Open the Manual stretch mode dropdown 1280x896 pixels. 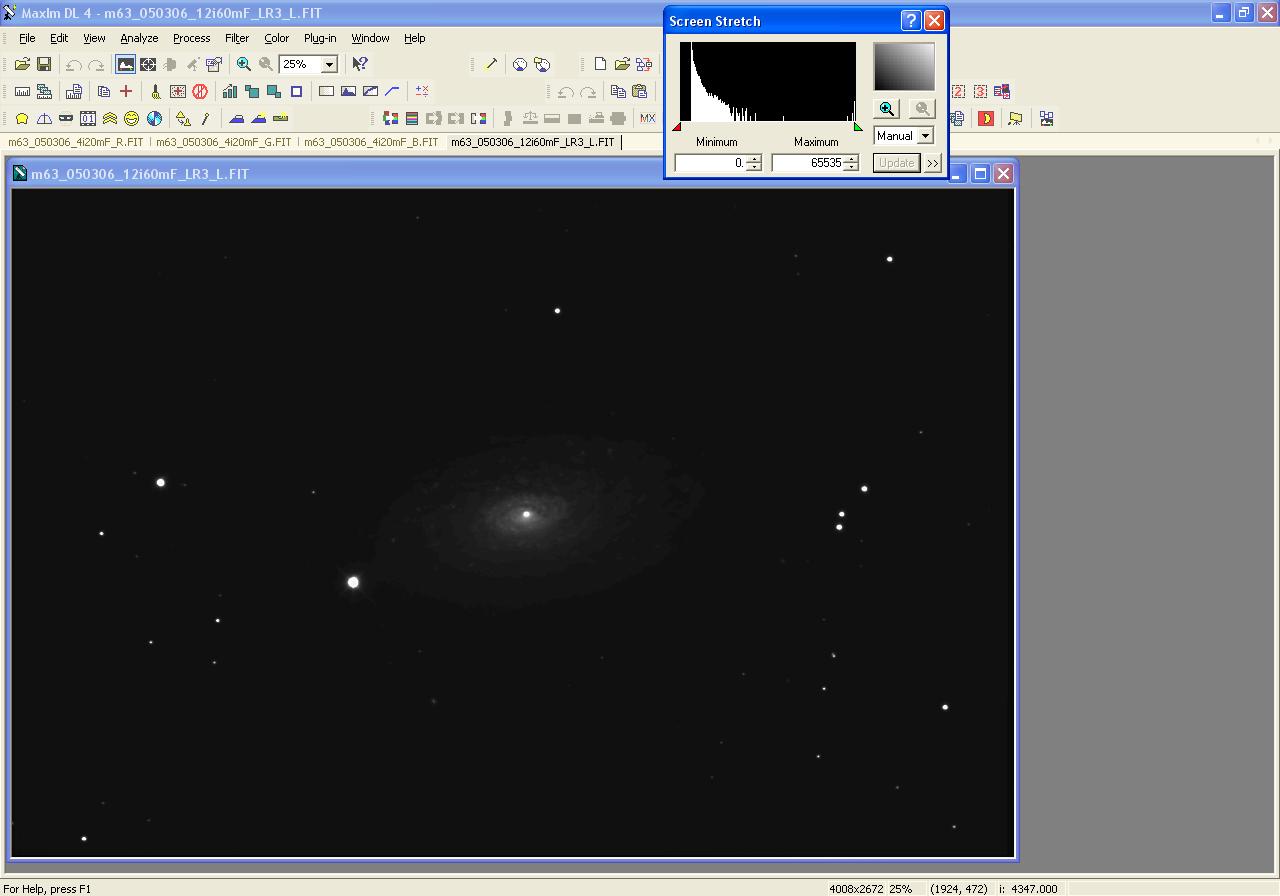[925, 136]
